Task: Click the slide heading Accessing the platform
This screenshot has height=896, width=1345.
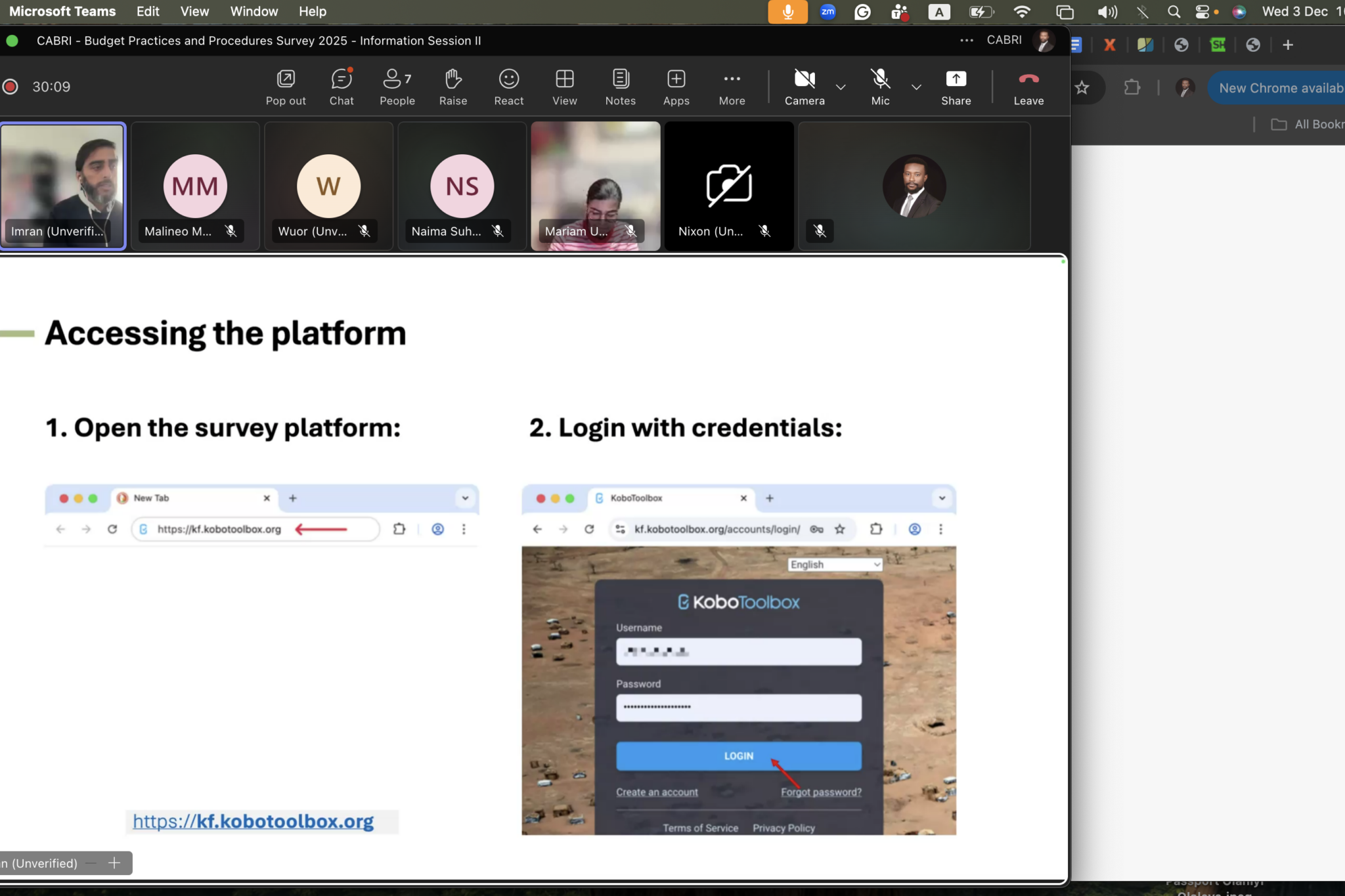Action: (x=225, y=333)
